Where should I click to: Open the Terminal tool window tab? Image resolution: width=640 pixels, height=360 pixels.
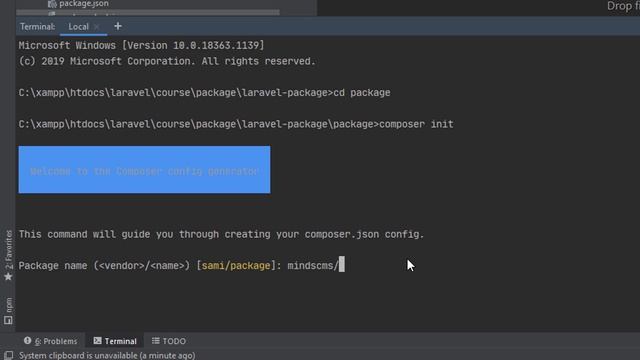click(115, 341)
